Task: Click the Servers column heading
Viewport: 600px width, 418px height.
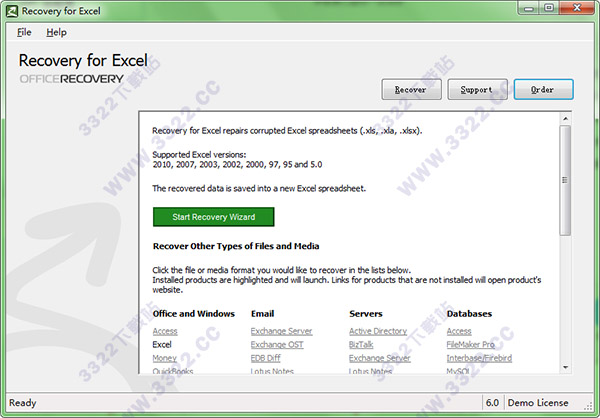Action: [x=366, y=314]
